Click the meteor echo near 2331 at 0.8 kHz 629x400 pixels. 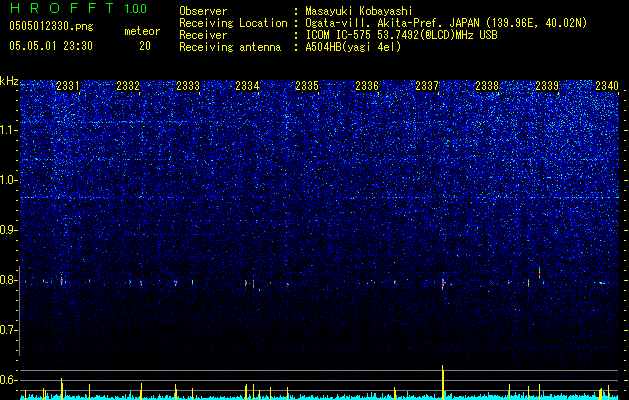[x=61, y=280]
